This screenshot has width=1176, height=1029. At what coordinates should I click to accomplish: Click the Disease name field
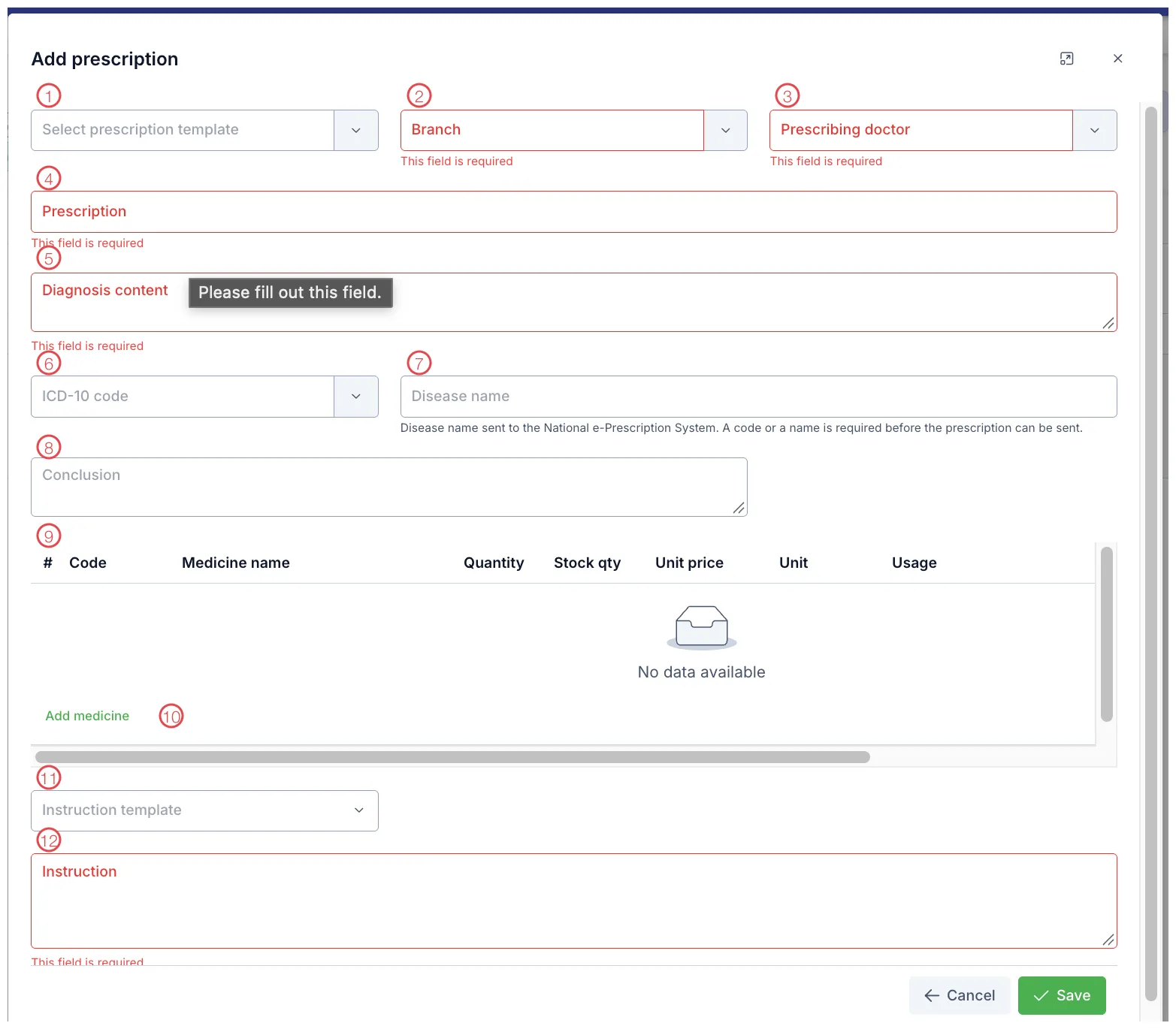(x=759, y=397)
